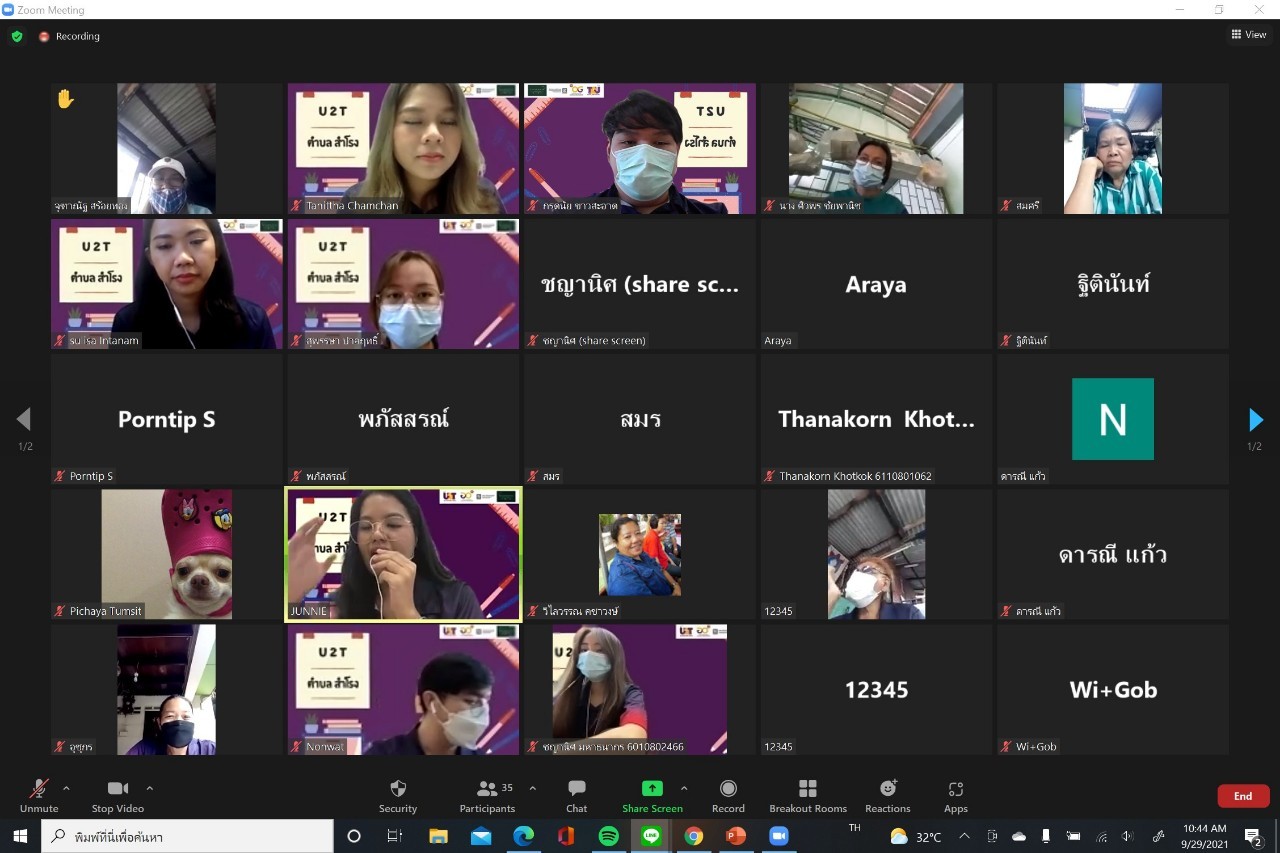Expand audio options arrow beside Unmute
1280x853 pixels.
click(x=66, y=788)
